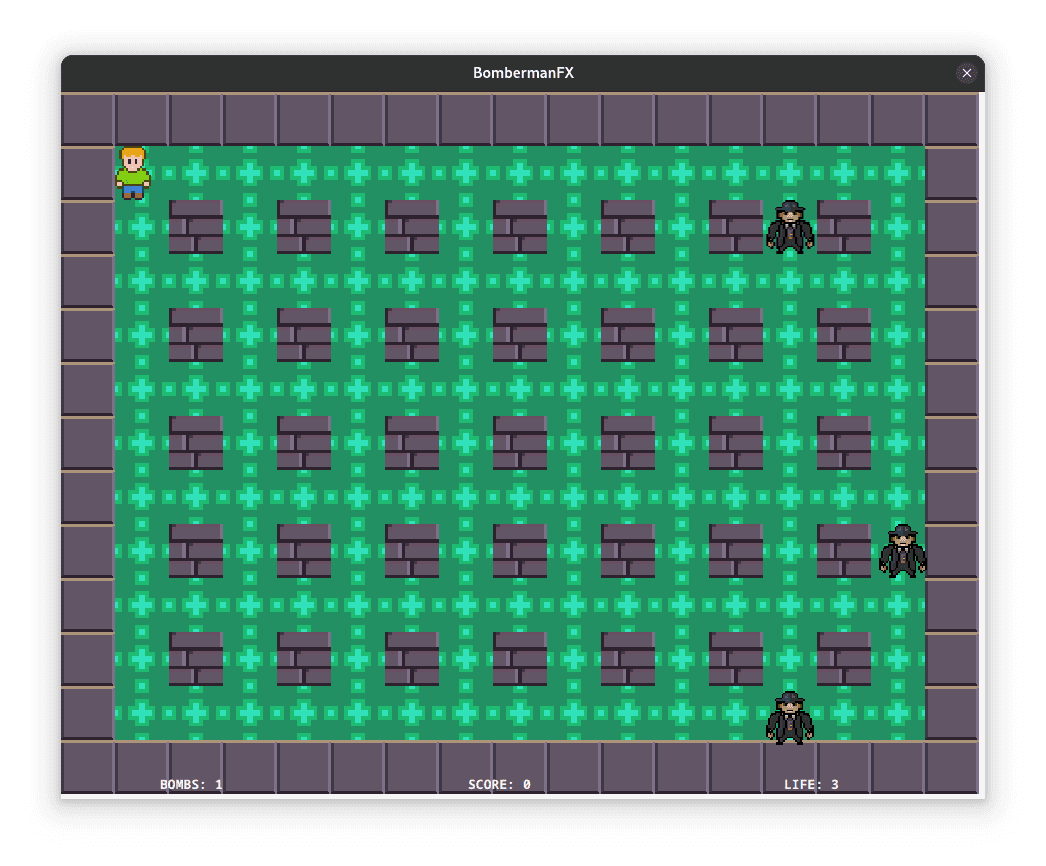Screen dimensions: 1046x866
Task: Click the BombermanFX window title
Action: pos(523,73)
